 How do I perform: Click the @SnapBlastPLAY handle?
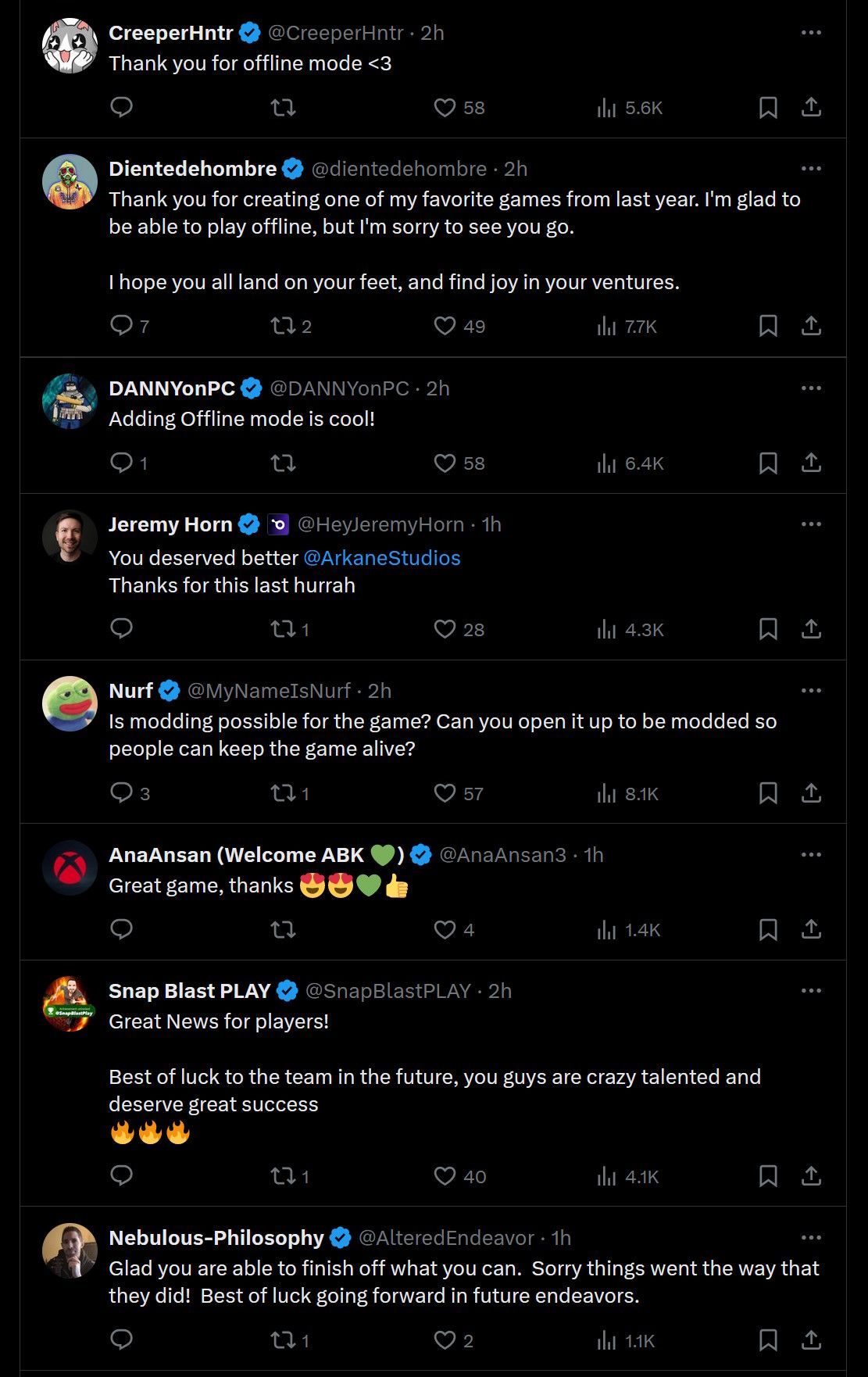pyautogui.click(x=388, y=991)
